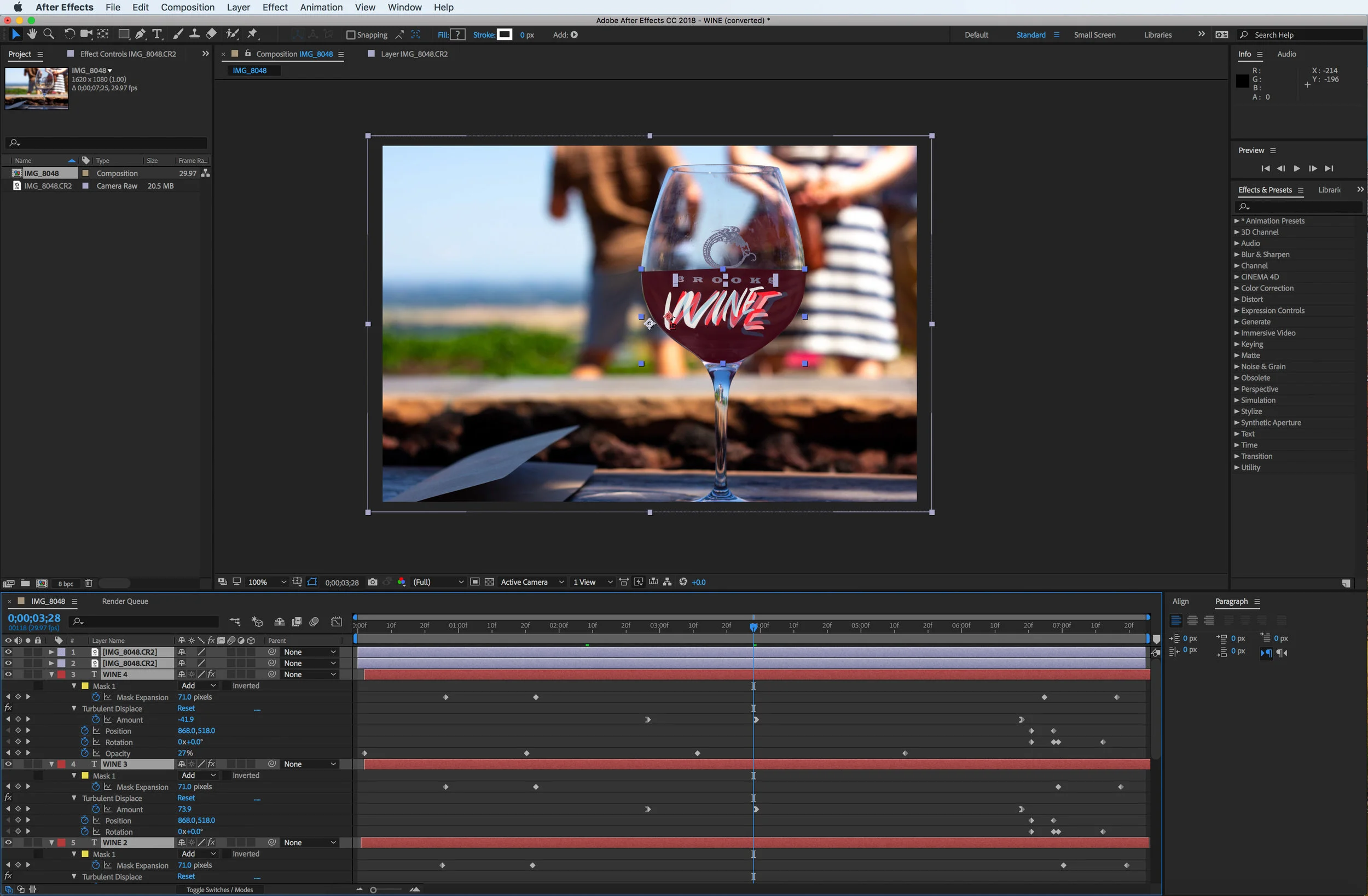
Task: Collapse Turbulent Displace on WINE 4
Action: pyautogui.click(x=74, y=708)
